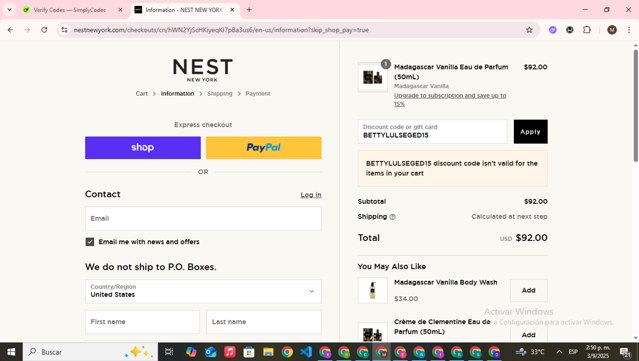Open the purple extension icon in toolbar

[553, 30]
